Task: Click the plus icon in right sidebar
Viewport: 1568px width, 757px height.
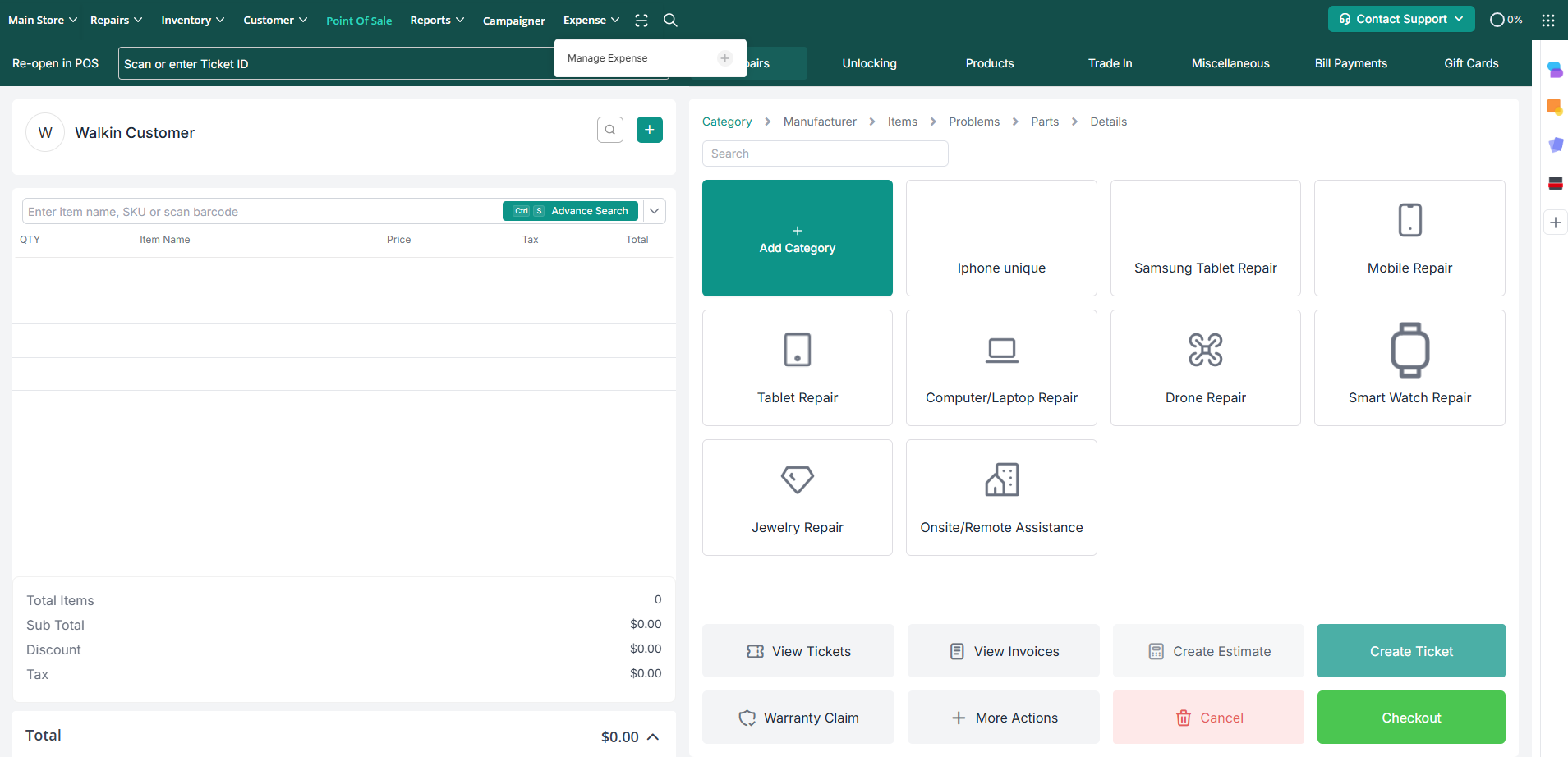Action: pos(1555,223)
